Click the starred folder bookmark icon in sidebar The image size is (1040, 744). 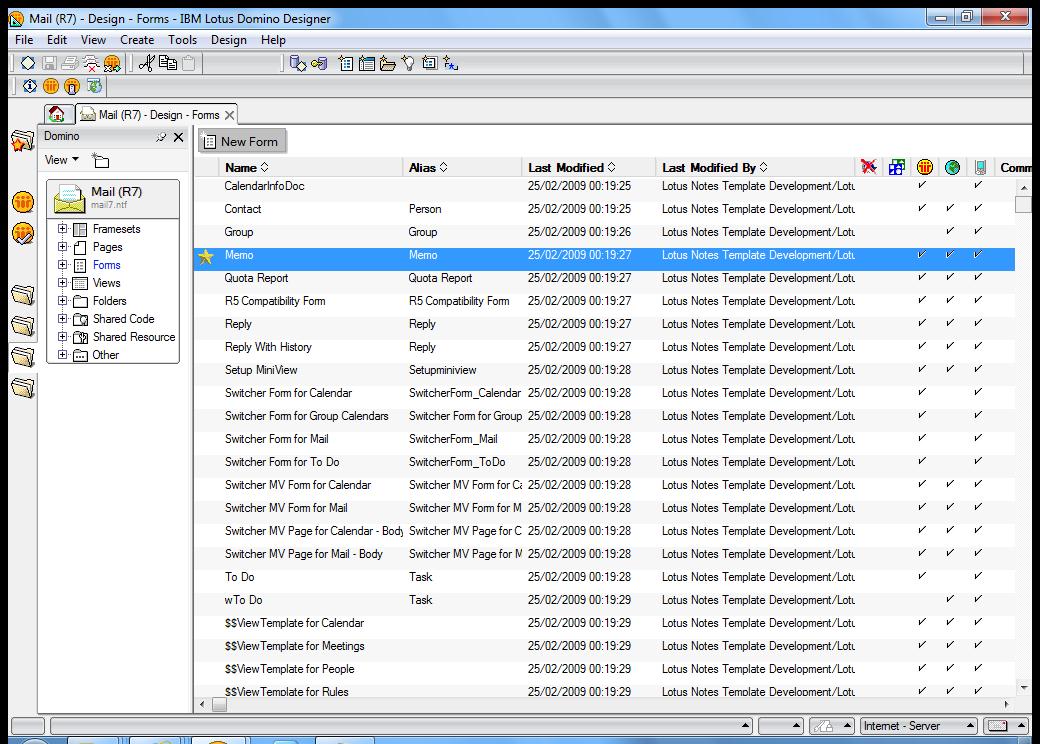coord(23,141)
